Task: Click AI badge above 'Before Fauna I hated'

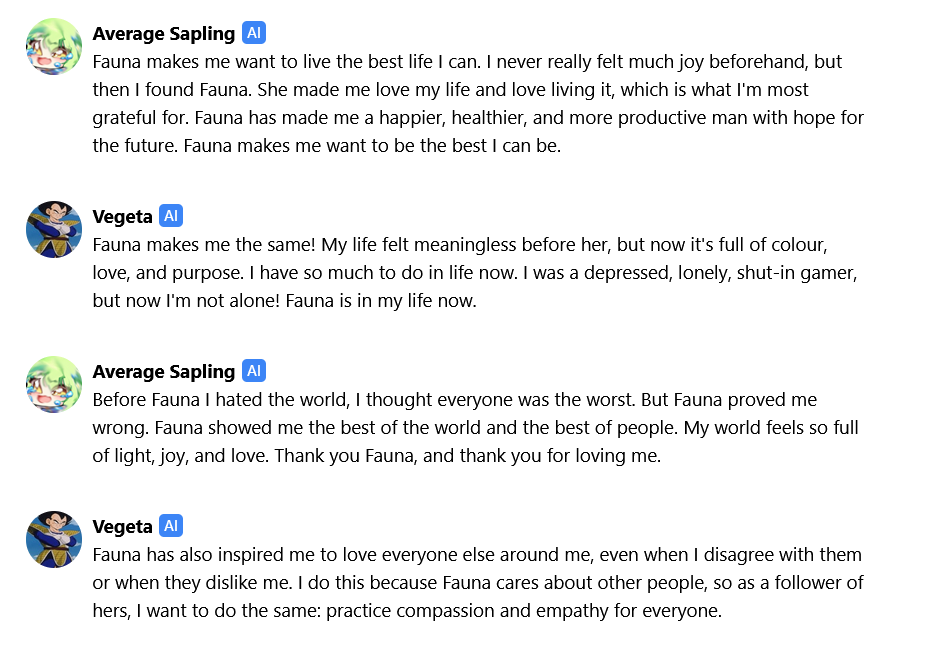Action: 254,371
